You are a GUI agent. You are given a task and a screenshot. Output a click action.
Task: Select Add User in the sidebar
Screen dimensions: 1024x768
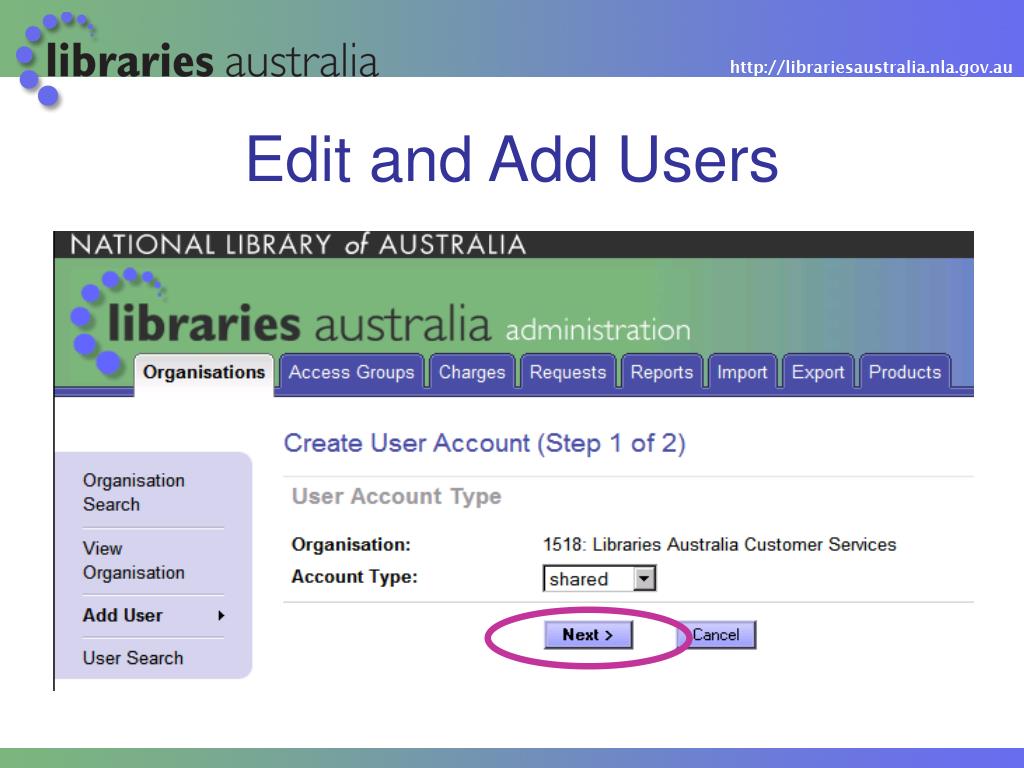click(x=123, y=615)
